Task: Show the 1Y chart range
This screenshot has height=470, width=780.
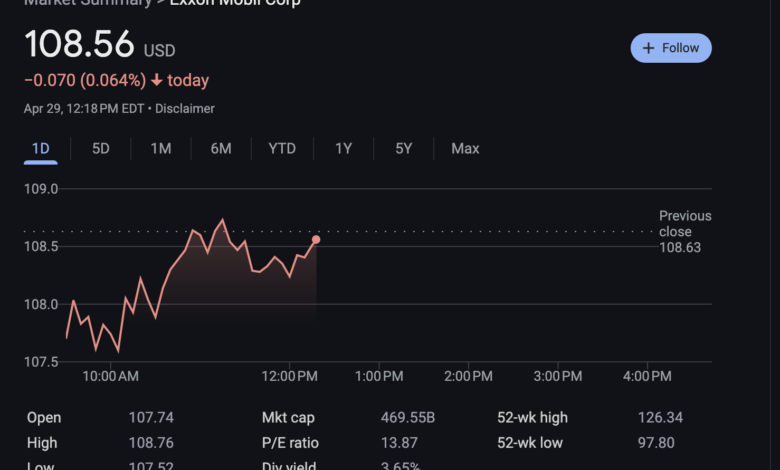Action: tap(343, 149)
